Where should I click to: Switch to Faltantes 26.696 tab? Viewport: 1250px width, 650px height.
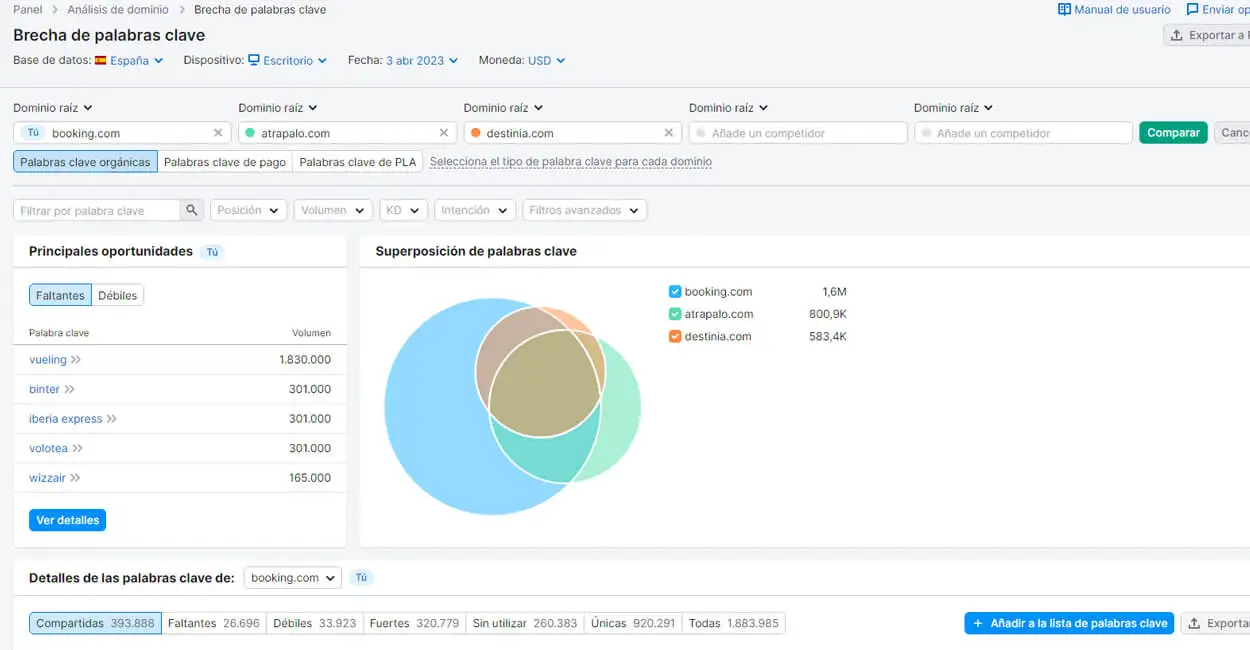tap(214, 623)
